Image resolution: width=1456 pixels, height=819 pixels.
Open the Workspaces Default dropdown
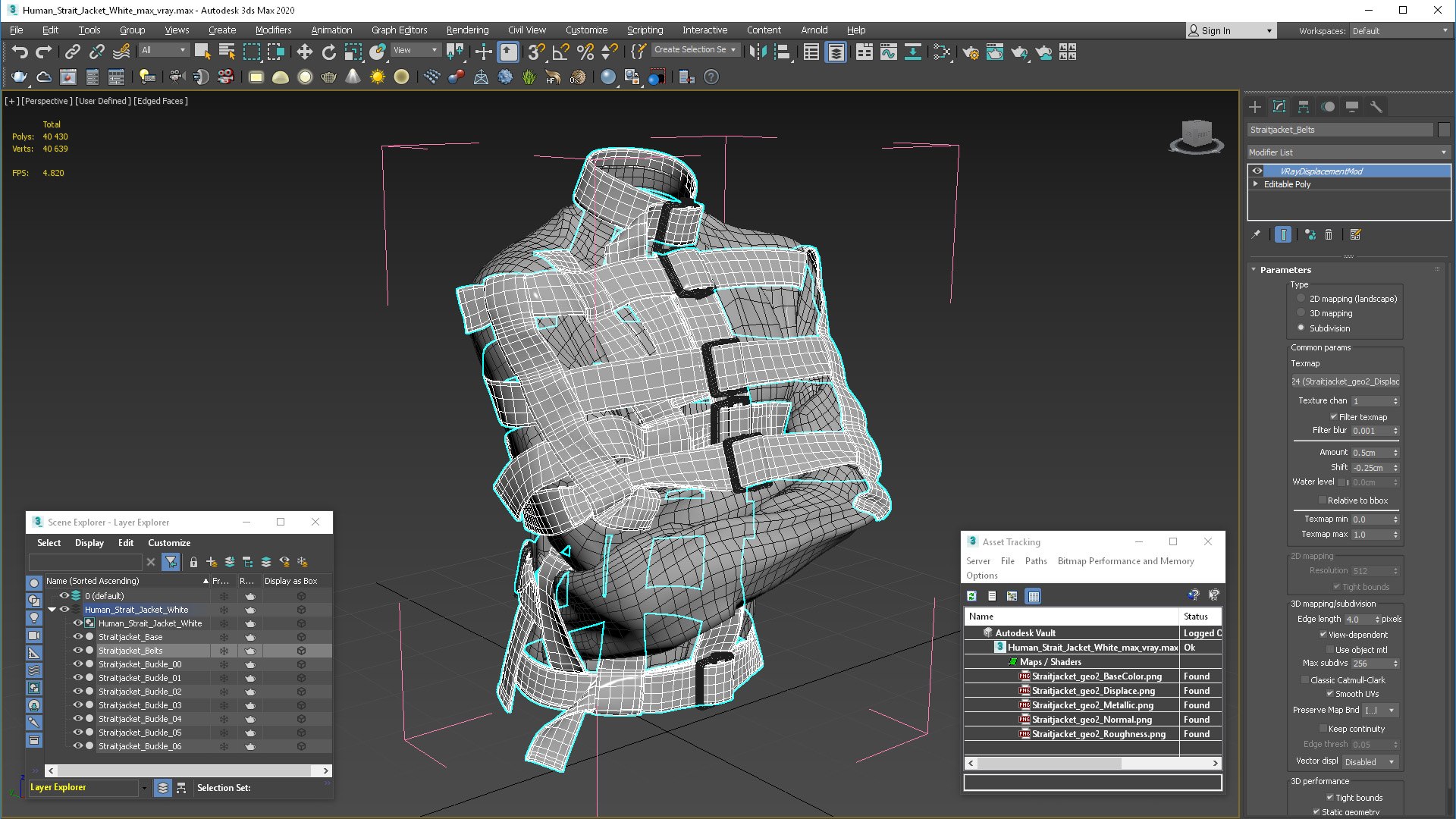click(1399, 31)
